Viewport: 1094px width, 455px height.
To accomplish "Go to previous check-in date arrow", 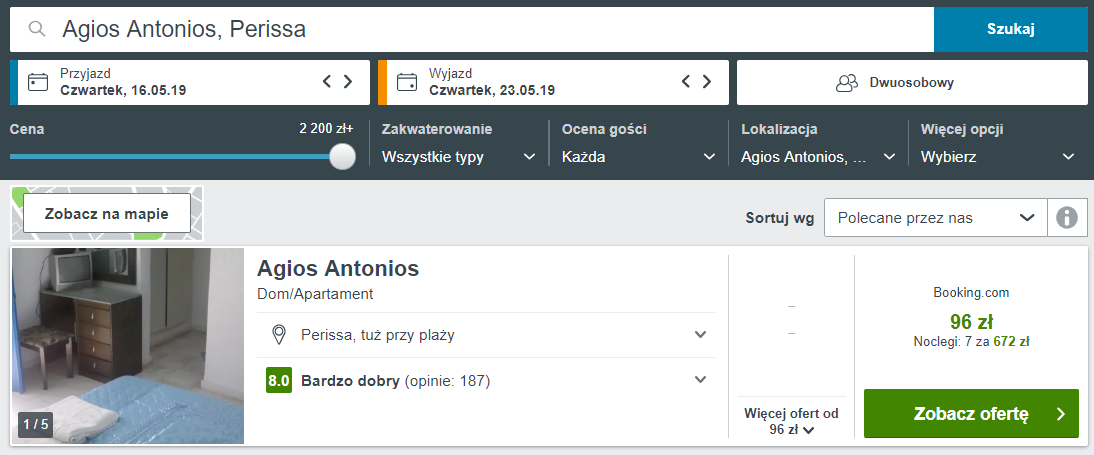I will pyautogui.click(x=326, y=82).
